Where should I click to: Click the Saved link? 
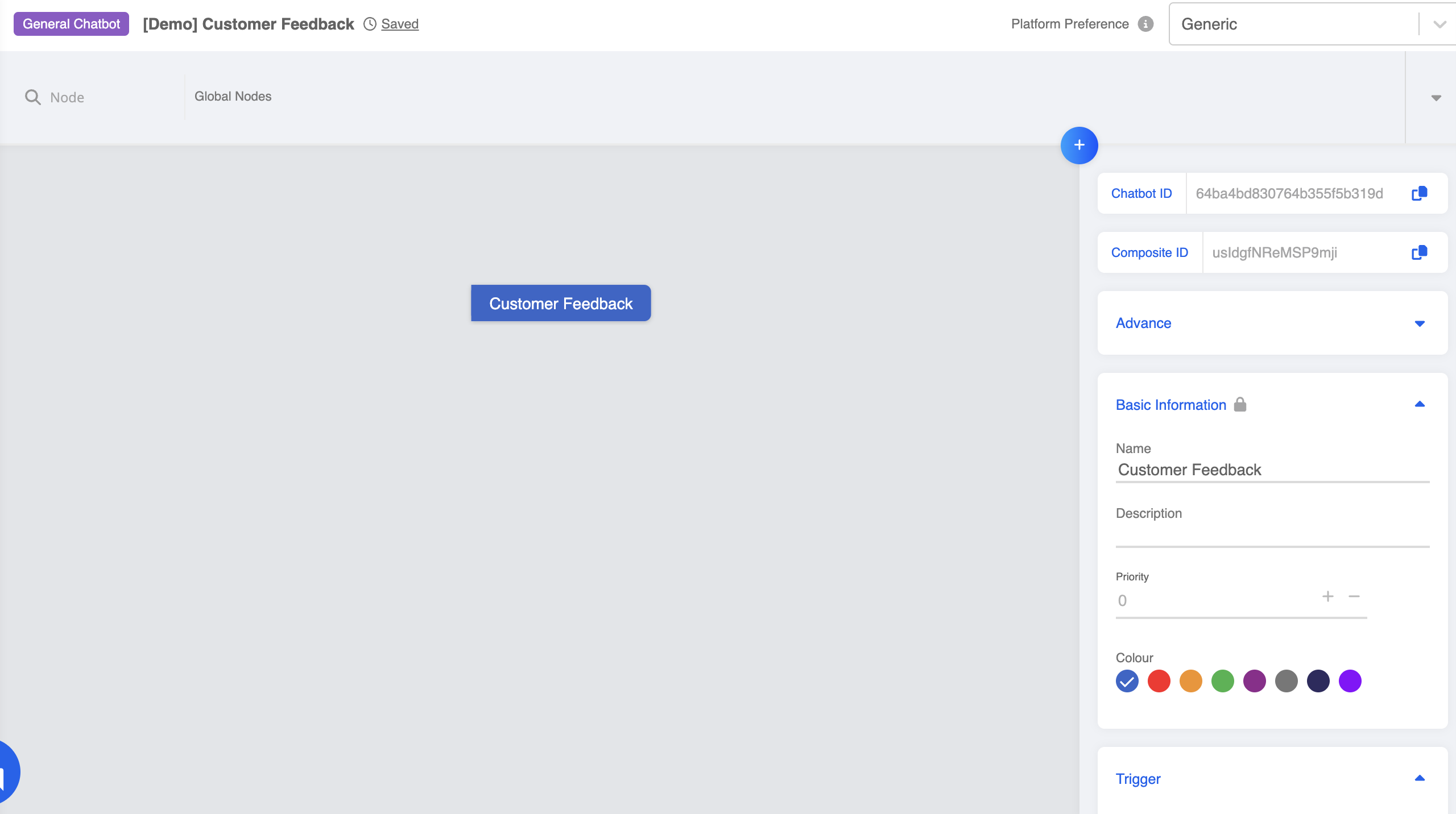tap(399, 24)
